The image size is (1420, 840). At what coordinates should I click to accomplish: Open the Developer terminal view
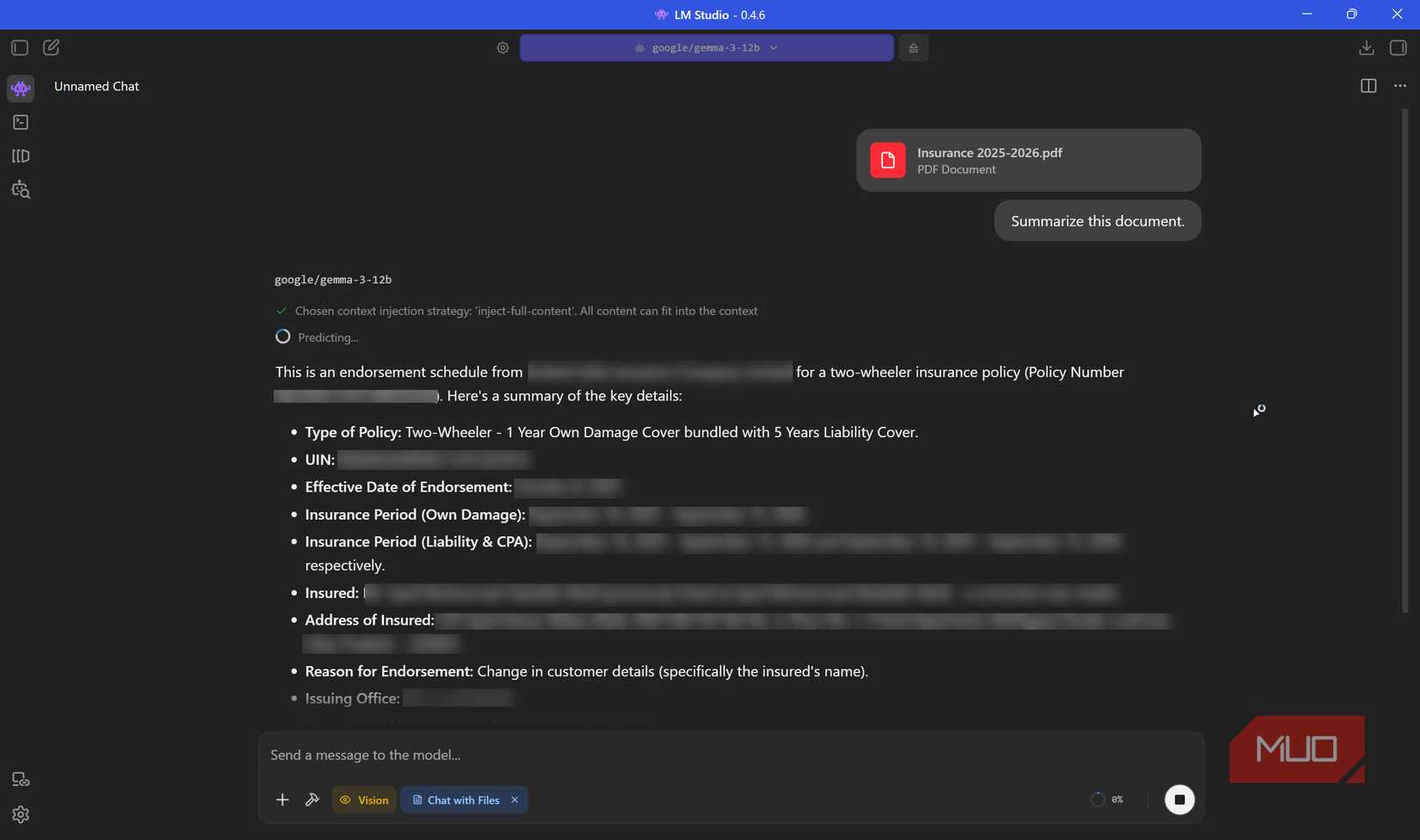pos(21,122)
